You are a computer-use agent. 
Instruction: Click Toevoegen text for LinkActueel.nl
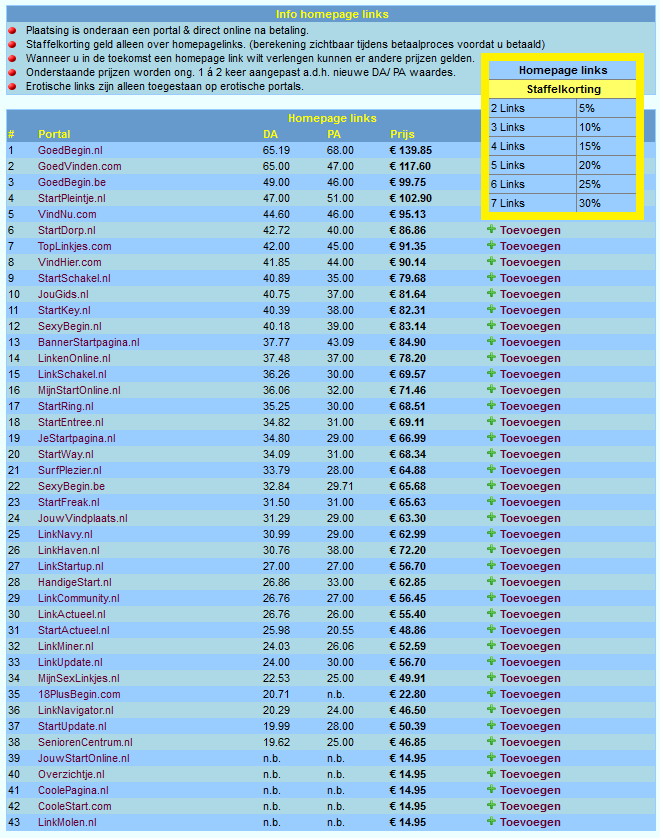530,614
